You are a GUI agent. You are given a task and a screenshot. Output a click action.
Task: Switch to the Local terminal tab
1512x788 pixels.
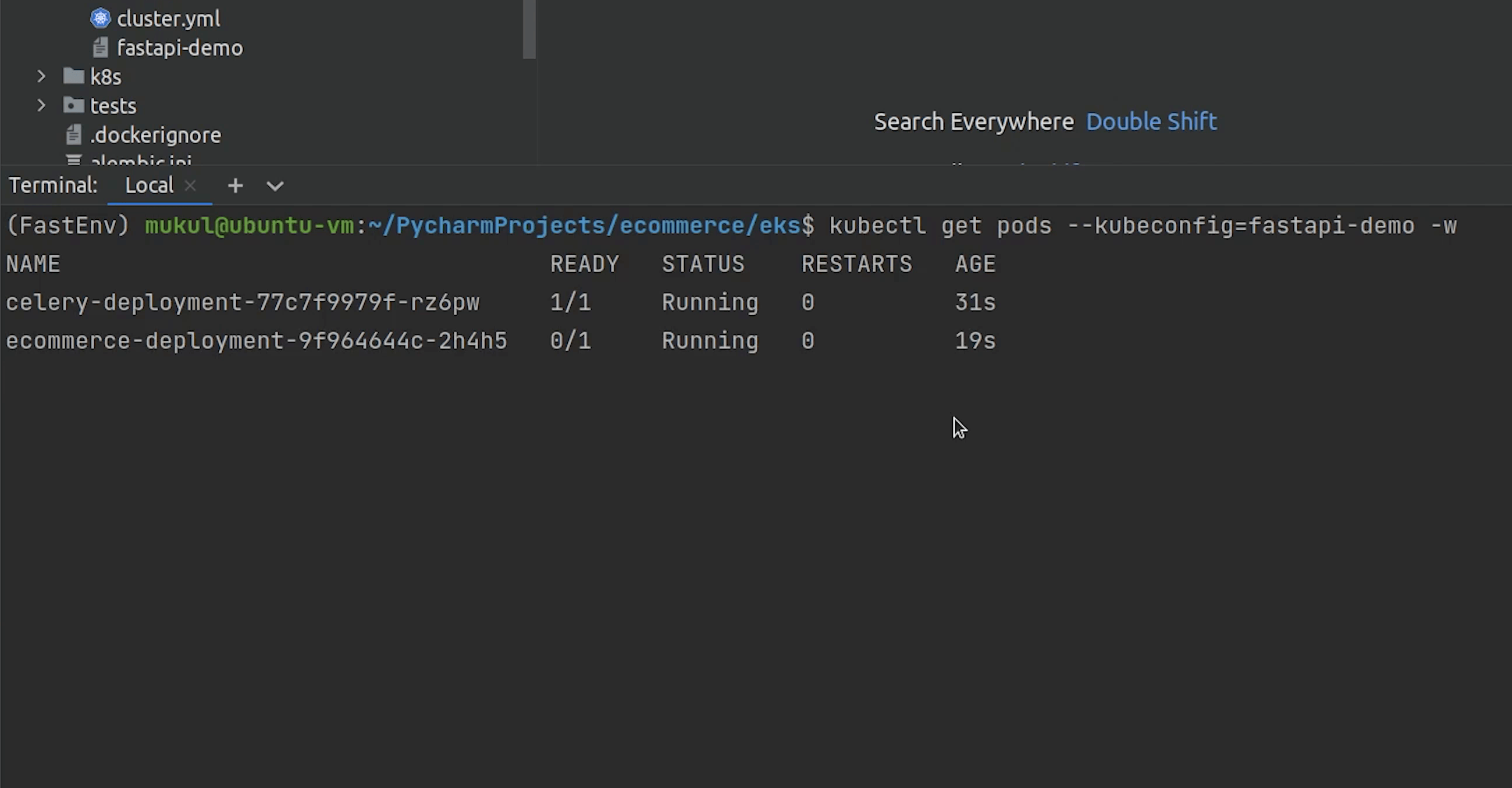(x=149, y=186)
